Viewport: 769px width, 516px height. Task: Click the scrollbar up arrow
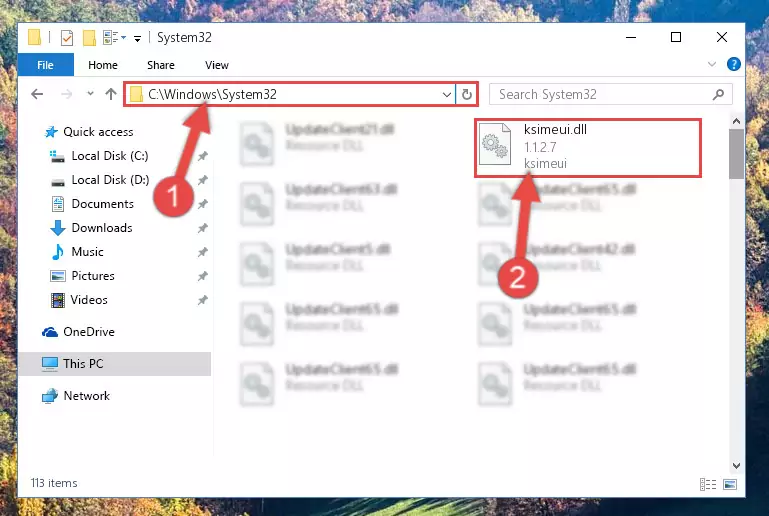pos(736,121)
